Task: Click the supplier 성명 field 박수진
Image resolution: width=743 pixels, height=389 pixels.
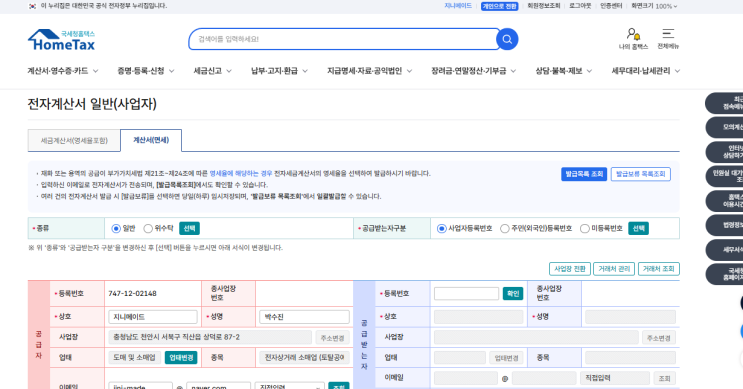Action: (x=304, y=317)
